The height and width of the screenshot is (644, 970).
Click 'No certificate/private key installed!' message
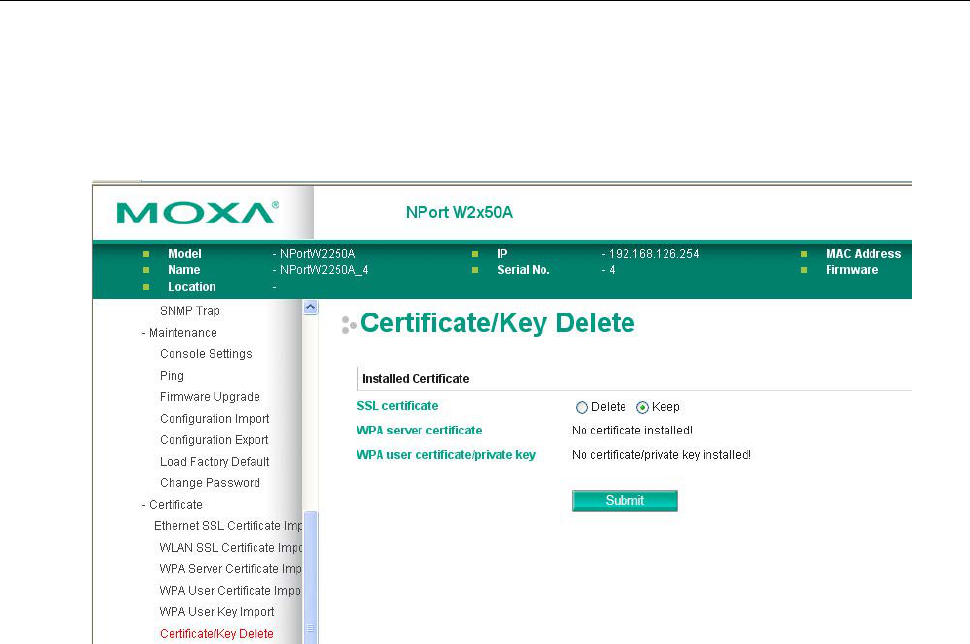661,455
